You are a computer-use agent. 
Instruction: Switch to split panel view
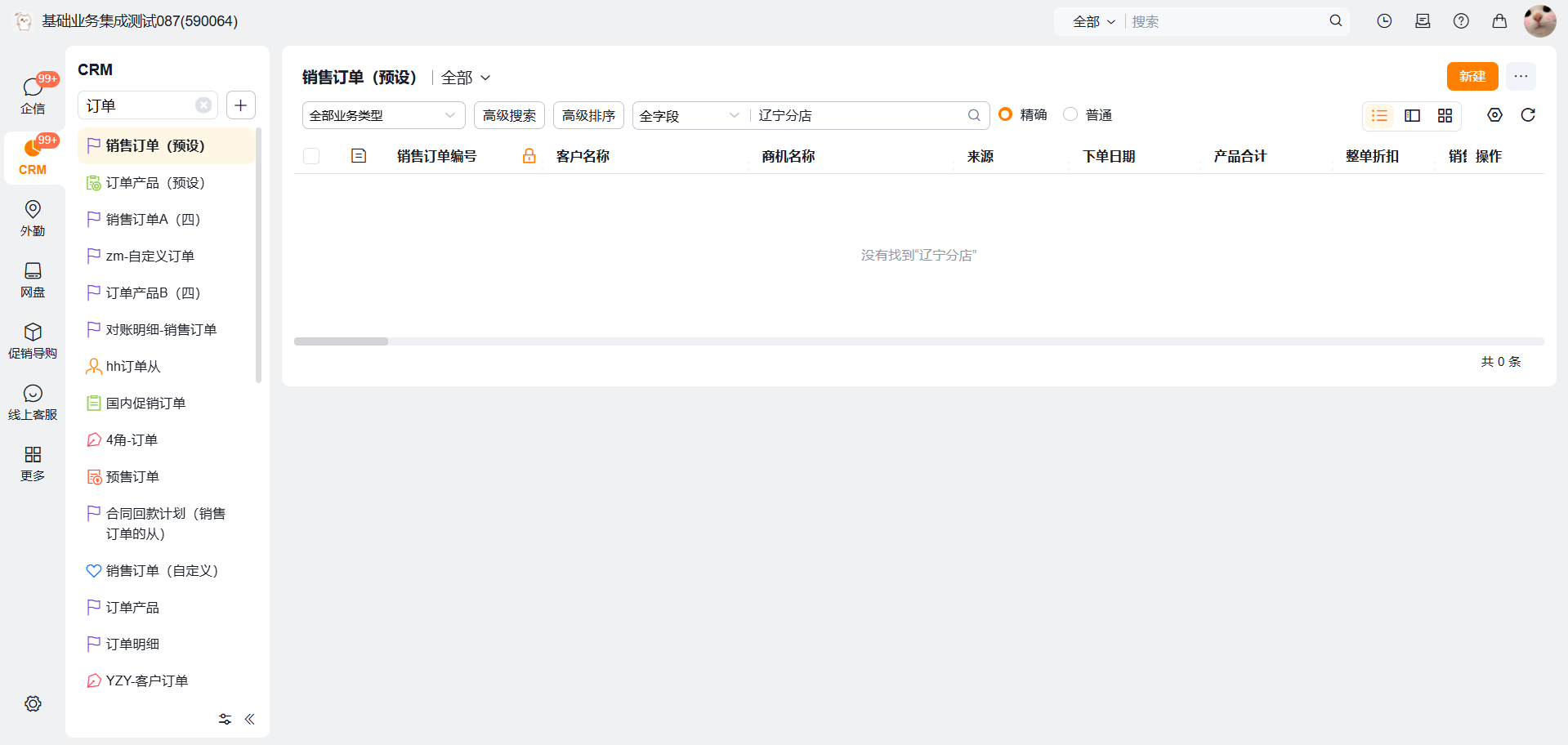(1412, 116)
